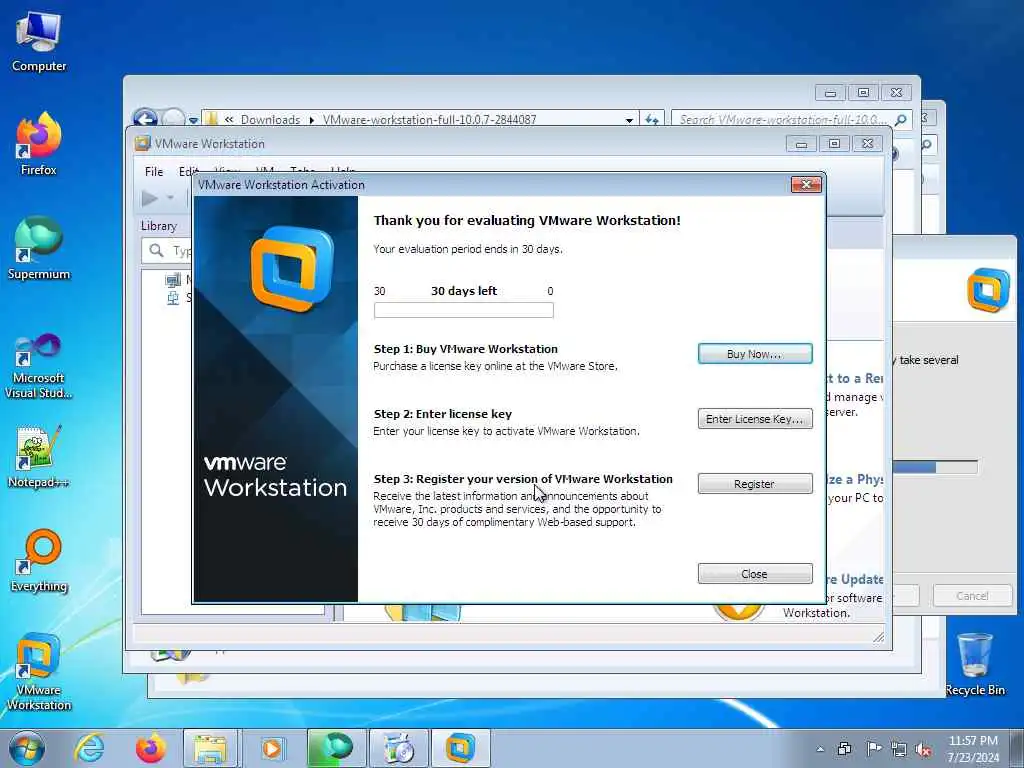Close the activation dialog with Close button
Image resolution: width=1024 pixels, height=768 pixels.
pyautogui.click(x=755, y=573)
